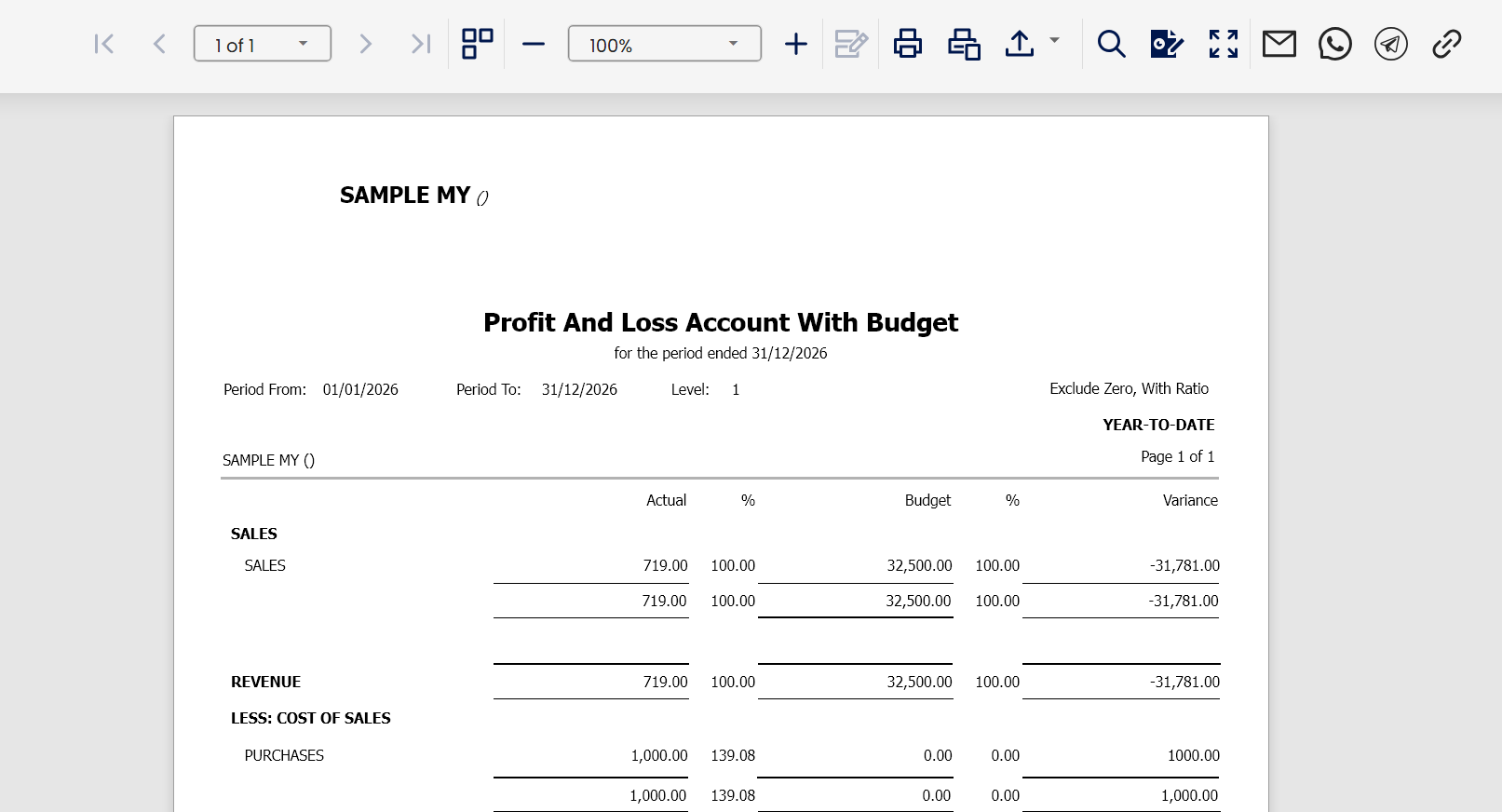Toggle edit fields mode
This screenshot has width=1502, height=812.
(851, 44)
